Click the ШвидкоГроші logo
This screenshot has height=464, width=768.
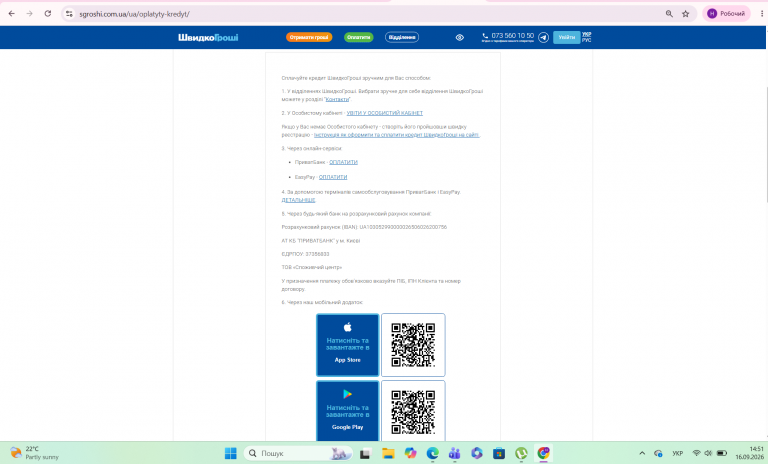click(x=208, y=37)
